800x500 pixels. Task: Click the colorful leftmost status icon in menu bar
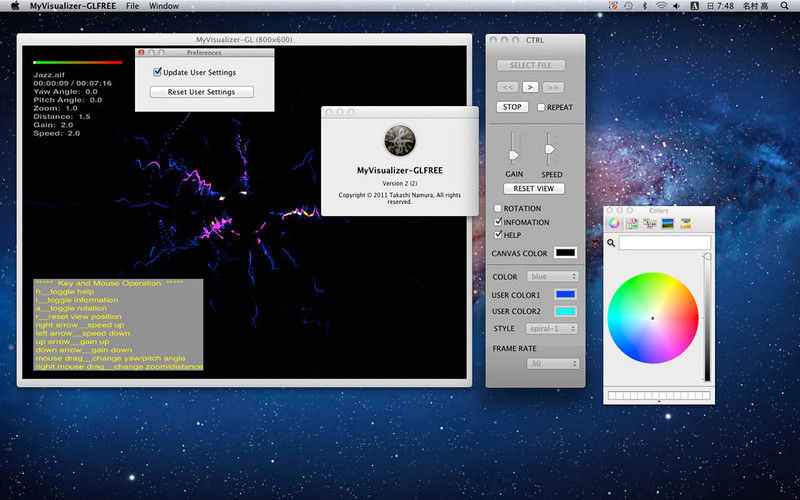click(613, 6)
